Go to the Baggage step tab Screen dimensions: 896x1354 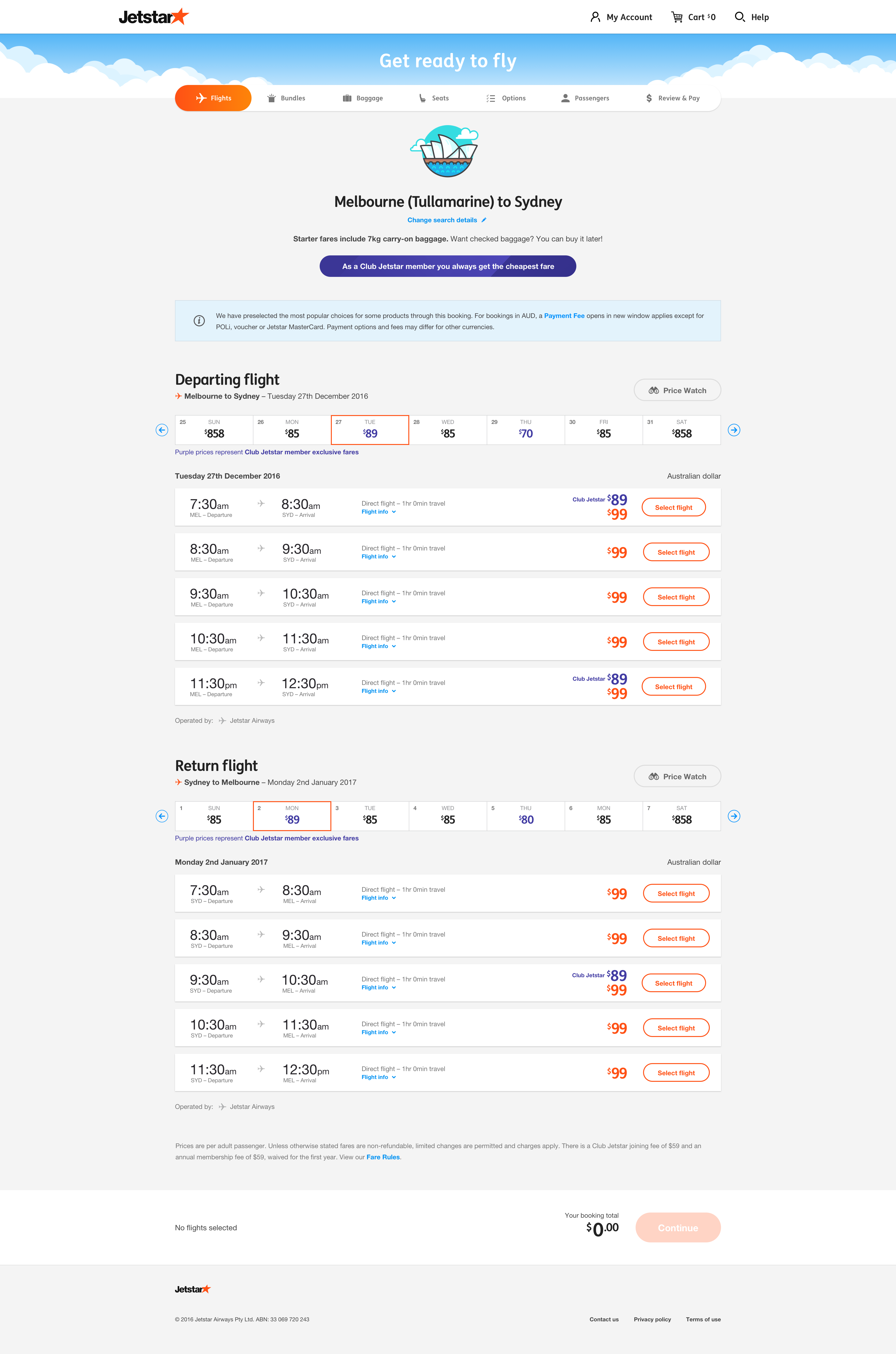pyautogui.click(x=363, y=98)
